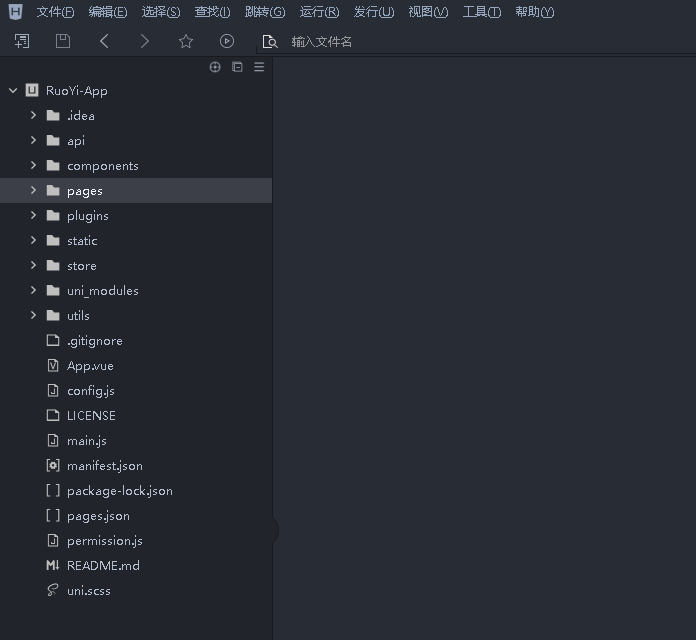Open the 编辑(E) menu
This screenshot has width=696, height=640.
point(108,12)
